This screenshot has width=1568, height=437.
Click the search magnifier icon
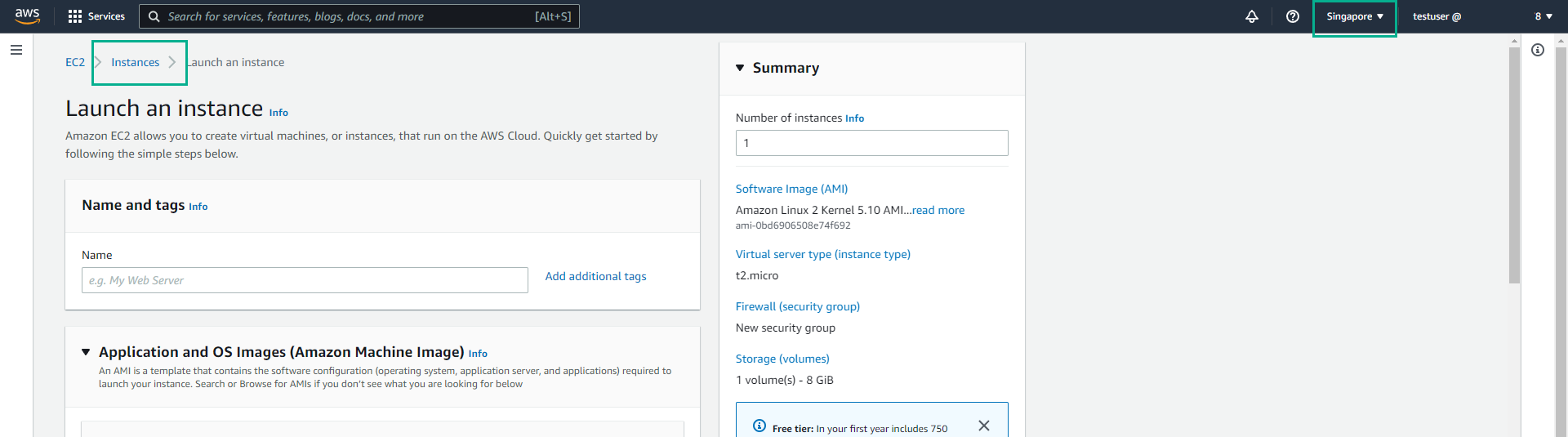click(x=154, y=16)
